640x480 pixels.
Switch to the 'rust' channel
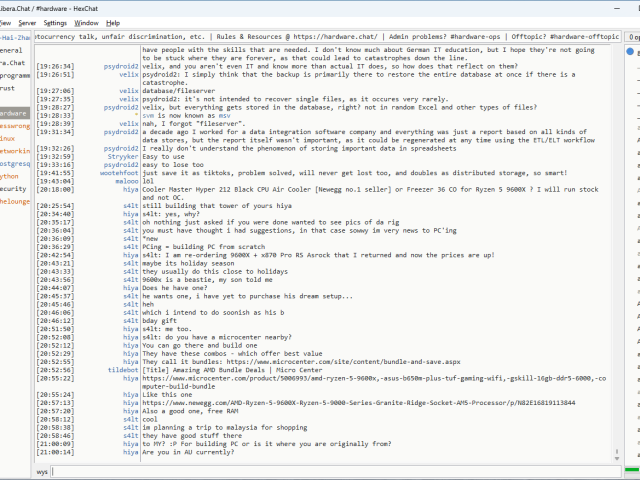[7, 88]
